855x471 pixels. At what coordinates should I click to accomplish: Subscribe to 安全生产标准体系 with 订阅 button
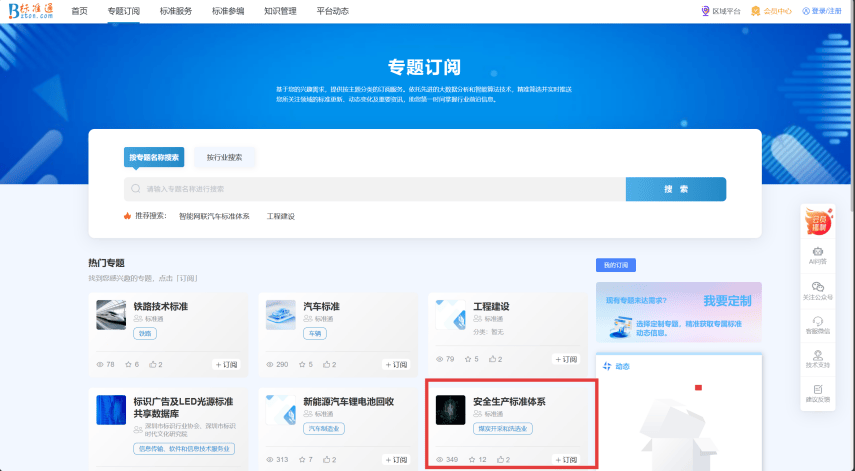coord(566,460)
